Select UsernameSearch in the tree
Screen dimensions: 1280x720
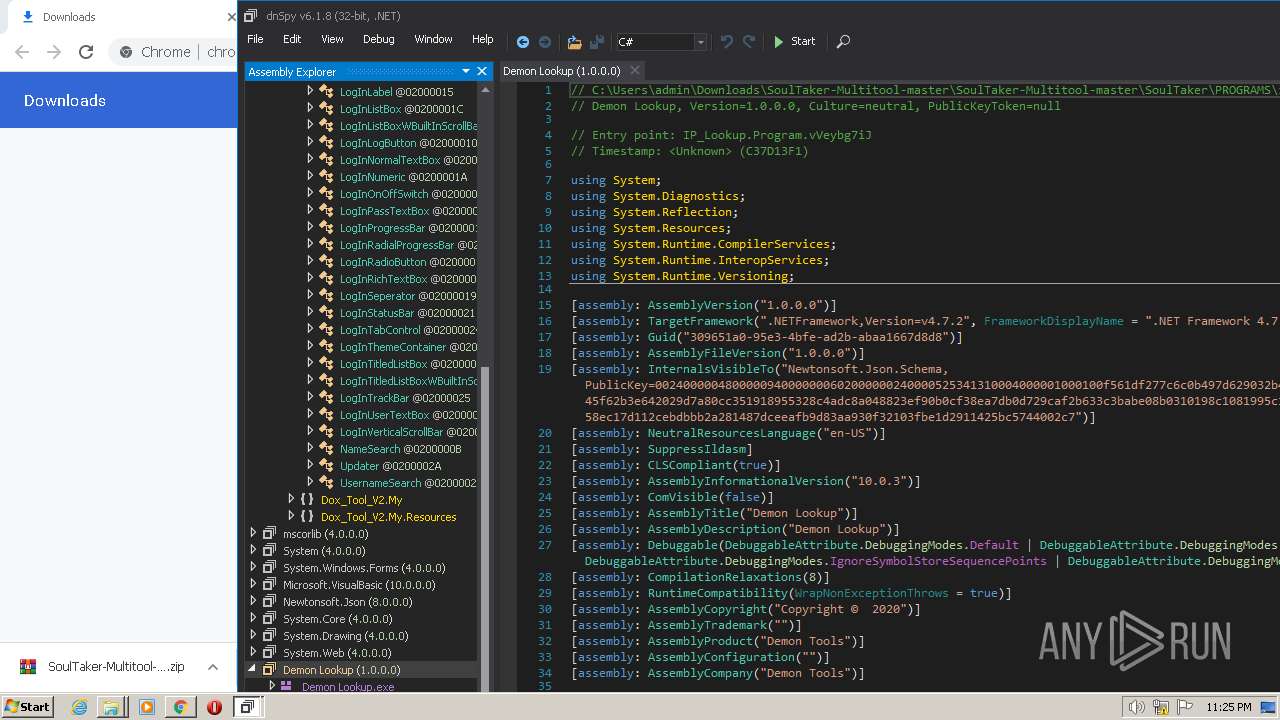380,482
